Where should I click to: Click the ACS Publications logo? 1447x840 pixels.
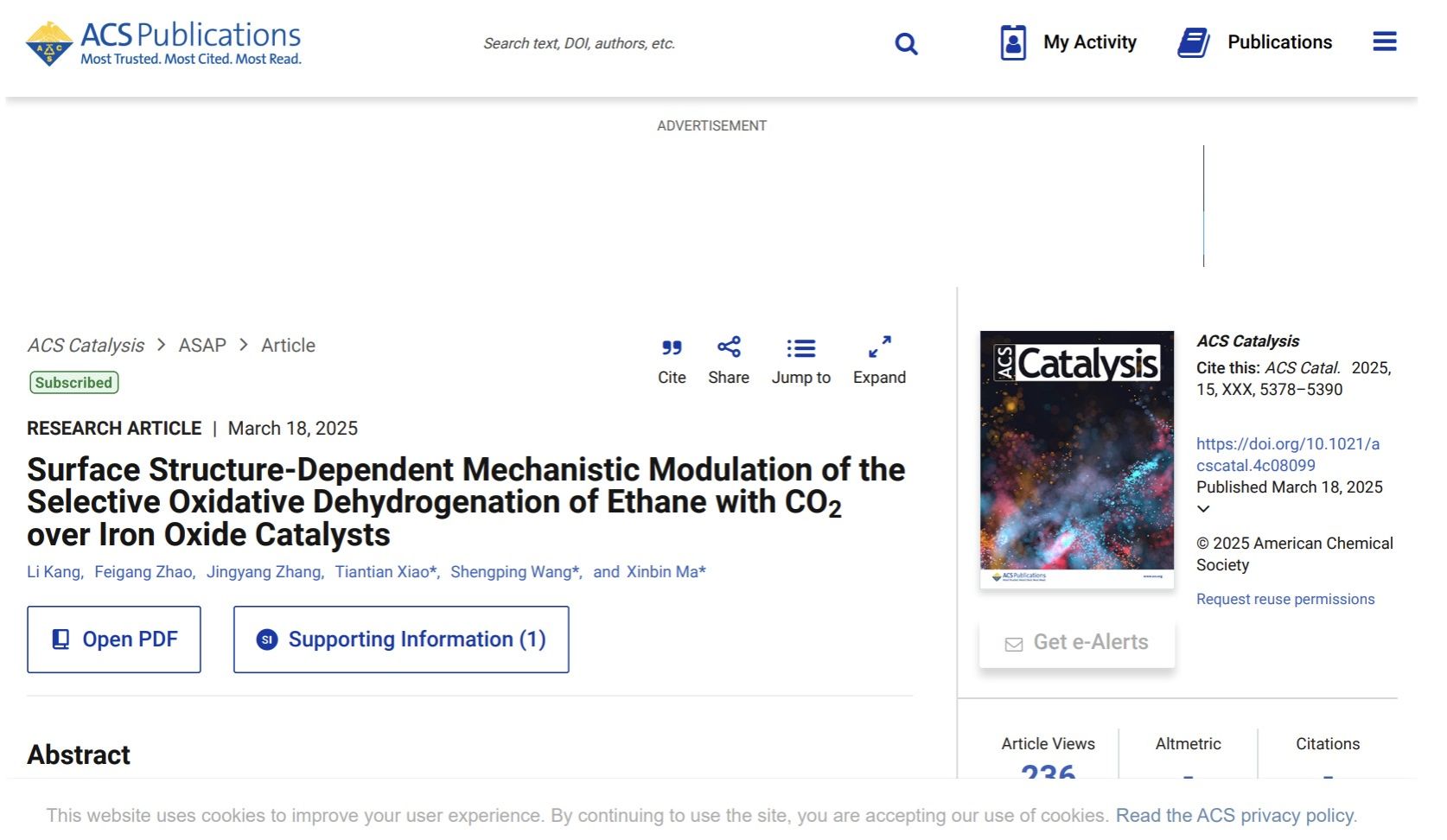tap(164, 43)
